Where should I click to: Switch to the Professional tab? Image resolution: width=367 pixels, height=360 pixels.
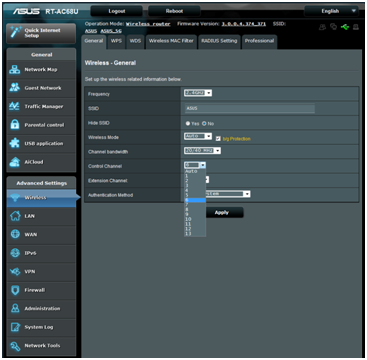click(x=259, y=41)
